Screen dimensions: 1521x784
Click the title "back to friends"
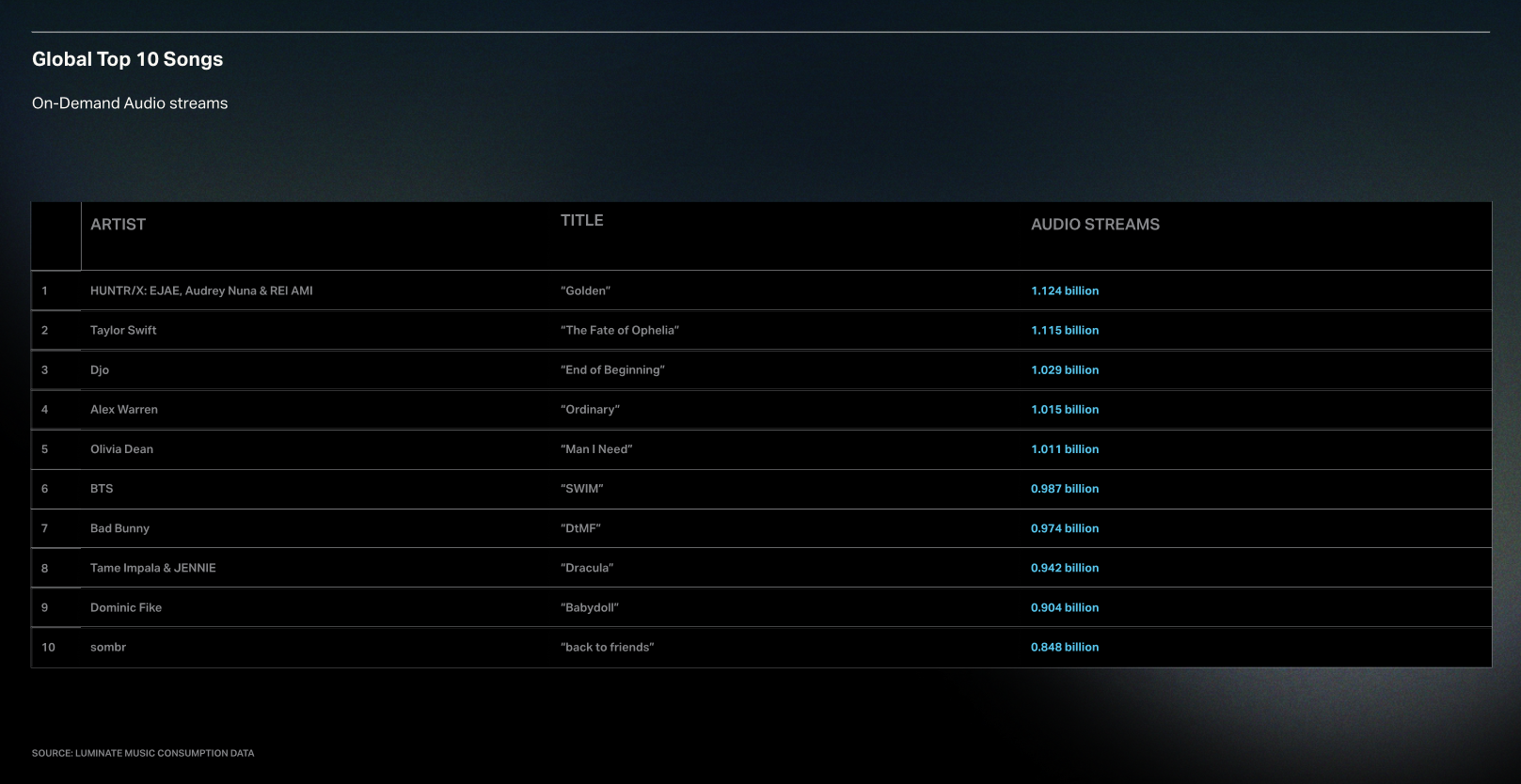click(608, 647)
